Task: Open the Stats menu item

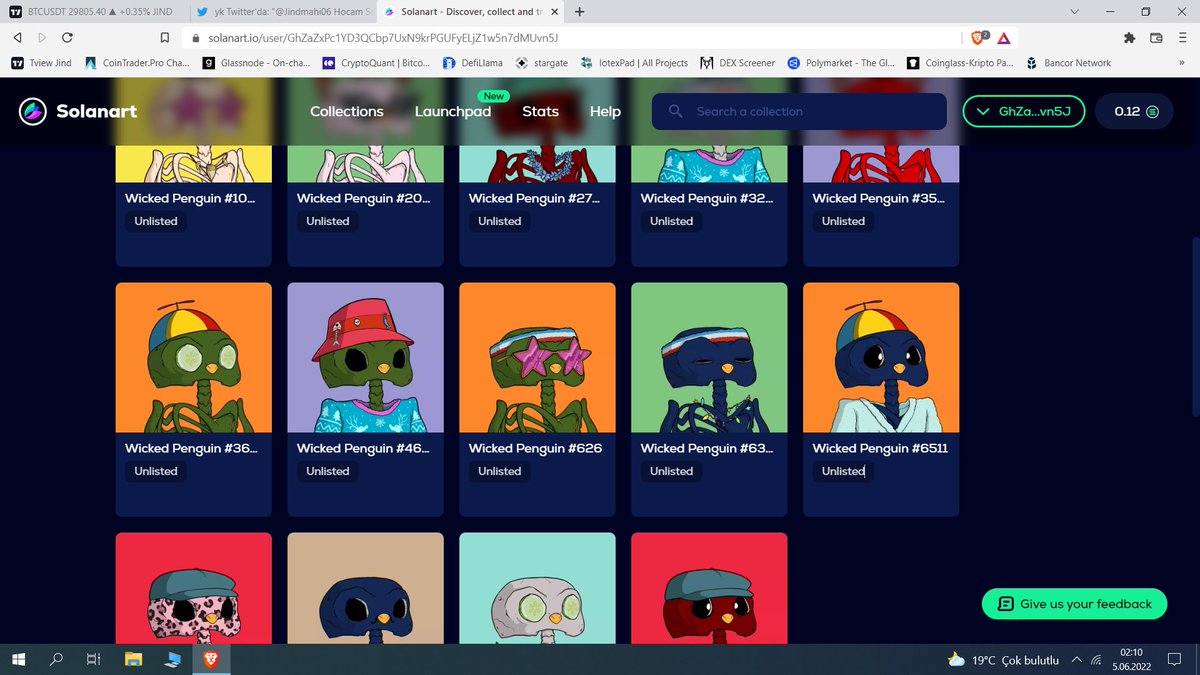Action: 540,111
